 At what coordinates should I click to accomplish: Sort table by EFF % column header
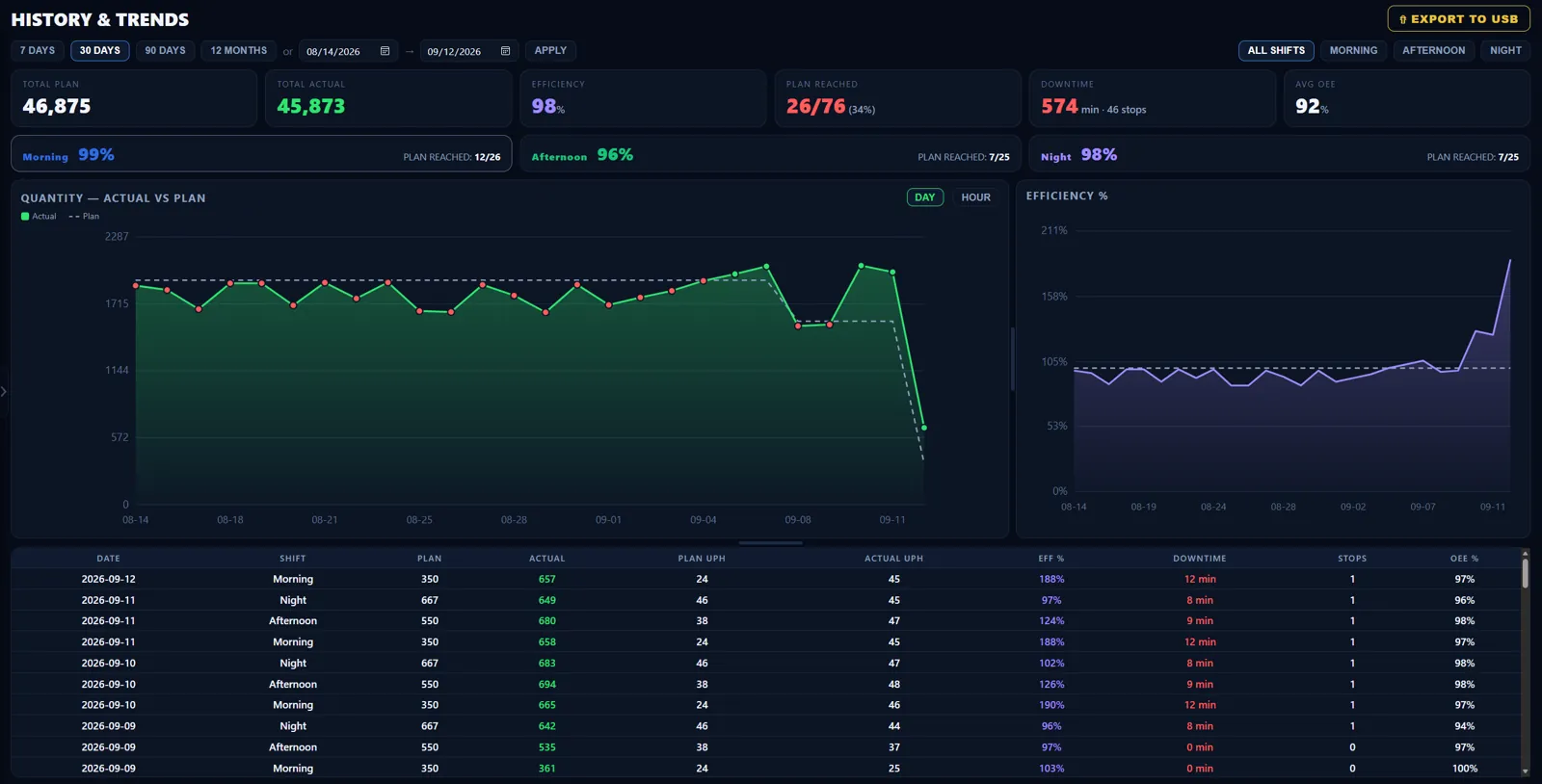point(1051,559)
